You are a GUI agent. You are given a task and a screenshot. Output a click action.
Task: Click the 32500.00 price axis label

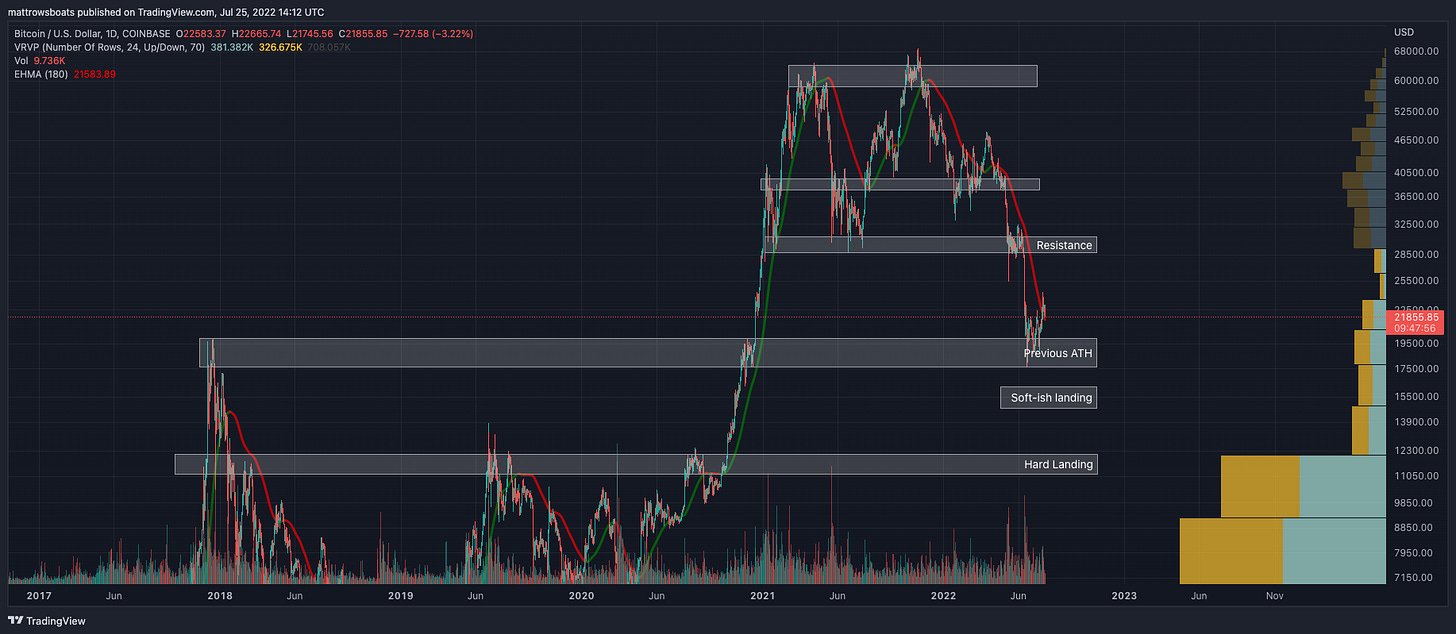[1416, 226]
